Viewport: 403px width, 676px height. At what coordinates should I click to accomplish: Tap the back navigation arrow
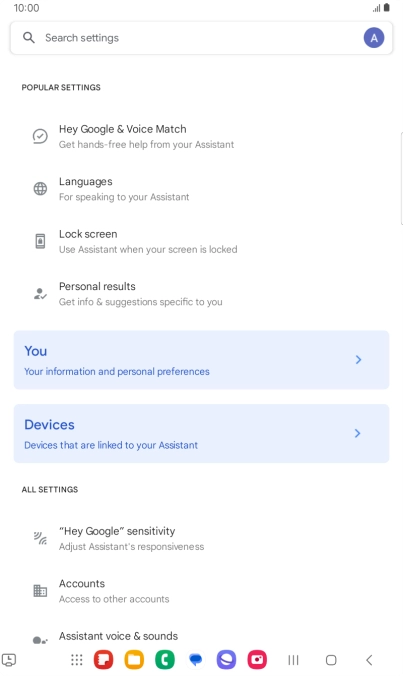click(x=369, y=660)
